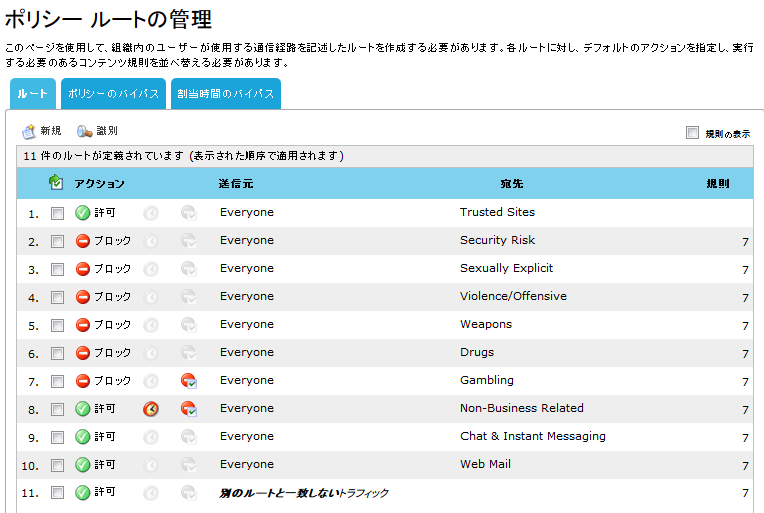Image resolution: width=764 pixels, height=513 pixels.
Task: Click the 別のルートと一致しないトラフィック entry
Action: pos(304,493)
